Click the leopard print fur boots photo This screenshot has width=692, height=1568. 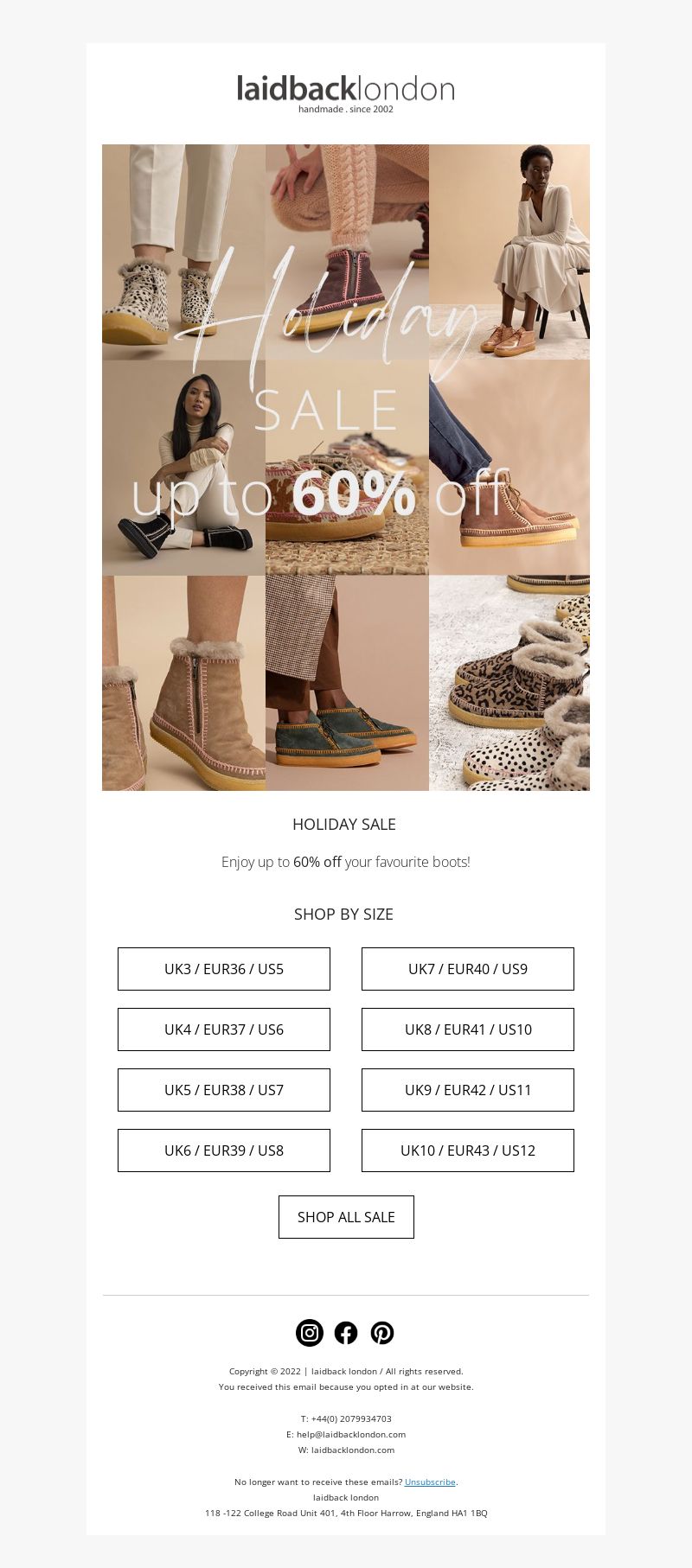(509, 683)
